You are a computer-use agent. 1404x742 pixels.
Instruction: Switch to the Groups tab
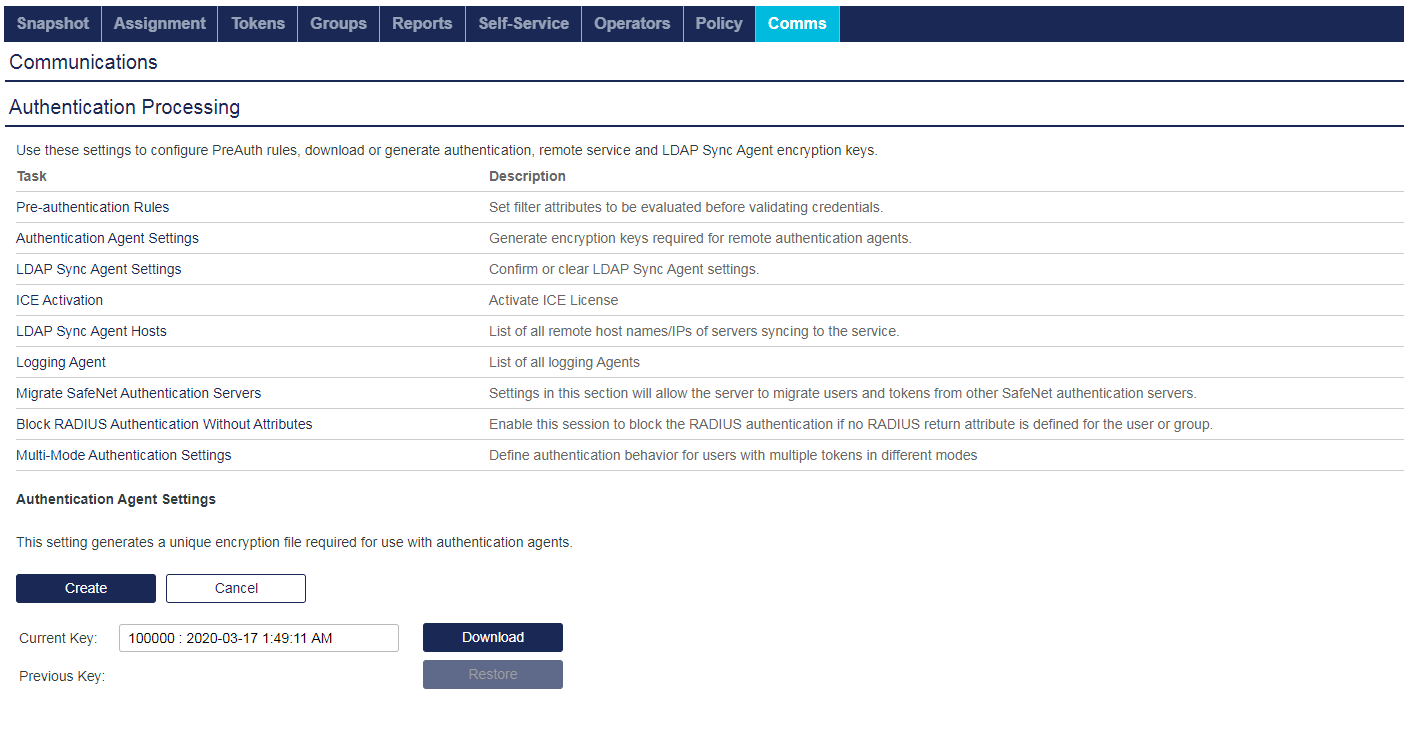point(338,23)
